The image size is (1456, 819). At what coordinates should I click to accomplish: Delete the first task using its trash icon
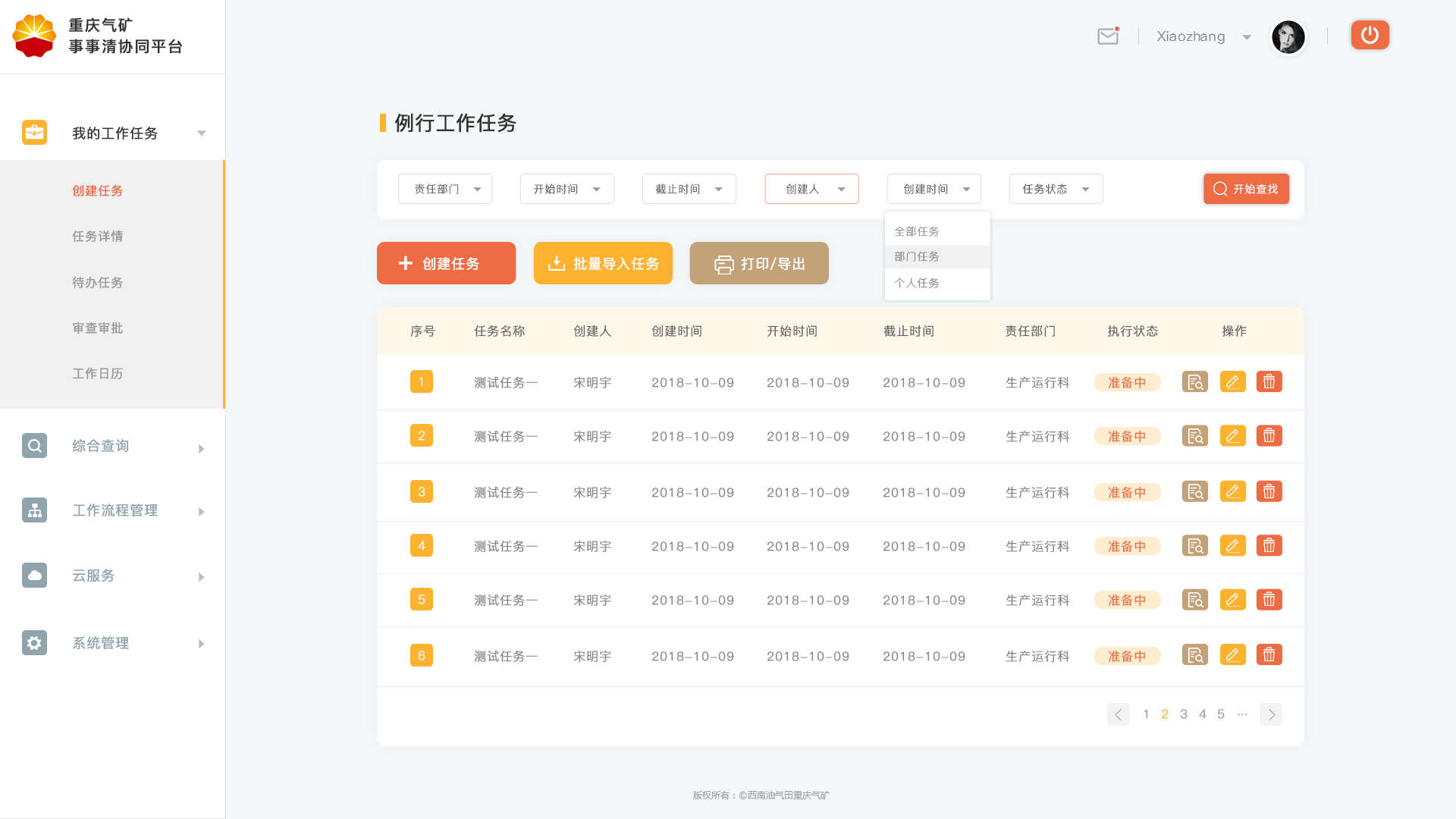1269,381
